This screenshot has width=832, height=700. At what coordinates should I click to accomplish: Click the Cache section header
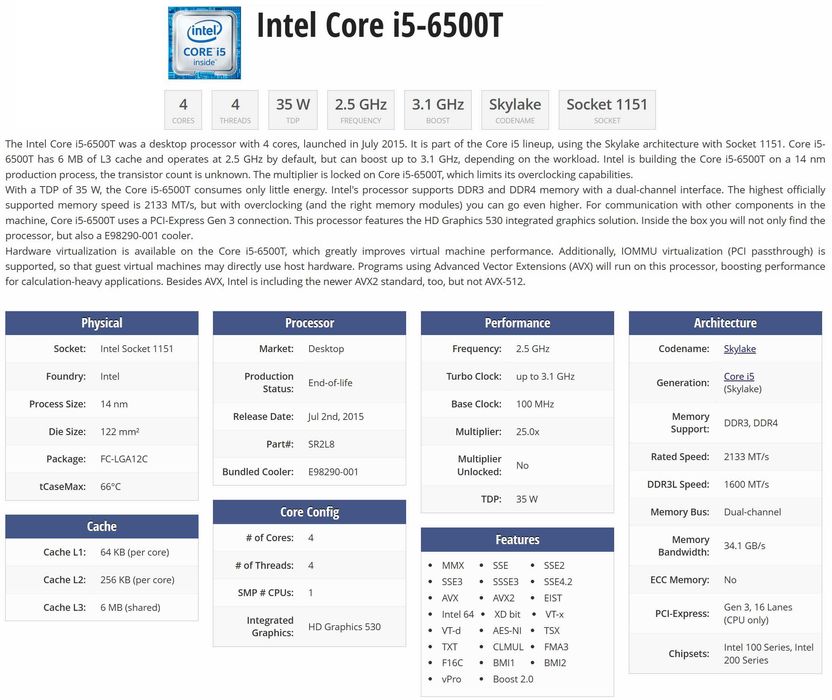point(102,526)
